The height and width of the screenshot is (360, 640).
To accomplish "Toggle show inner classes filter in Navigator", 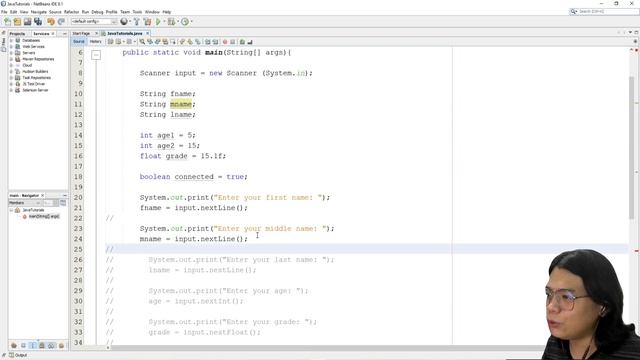I will tap(51, 346).
